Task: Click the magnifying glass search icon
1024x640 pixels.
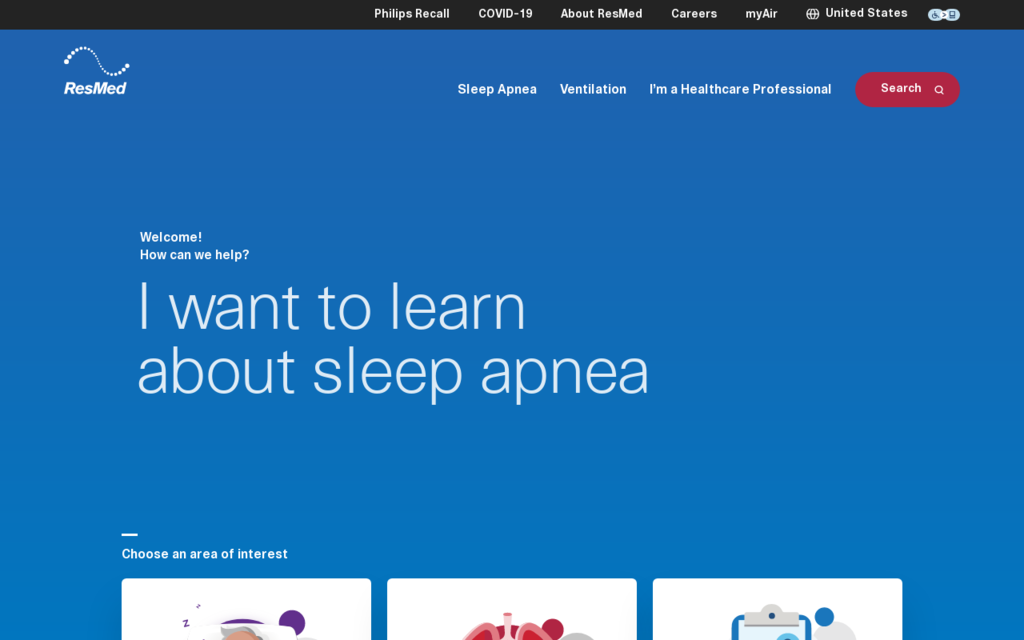Action: (938, 90)
